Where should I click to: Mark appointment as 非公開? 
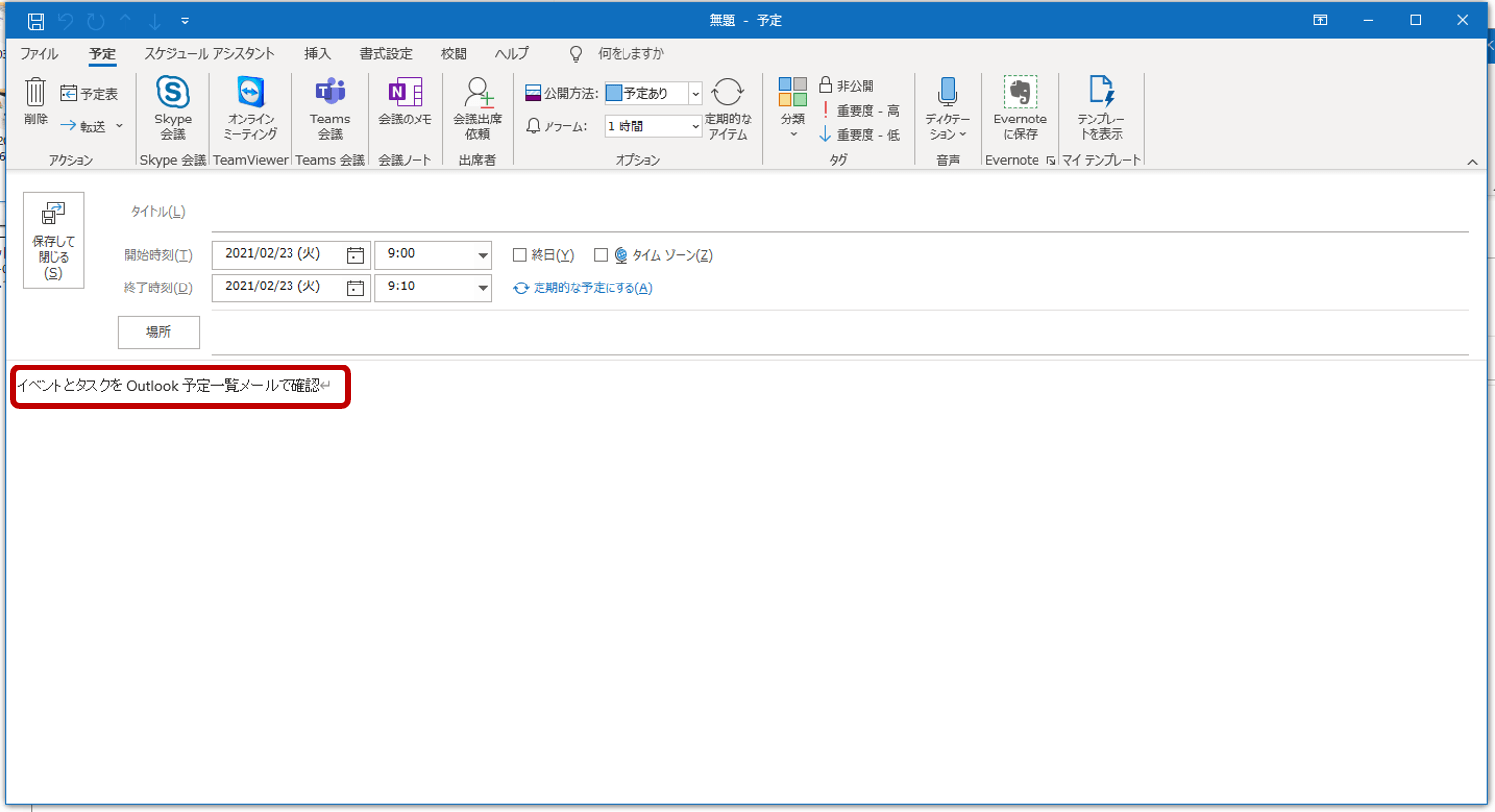click(x=847, y=86)
